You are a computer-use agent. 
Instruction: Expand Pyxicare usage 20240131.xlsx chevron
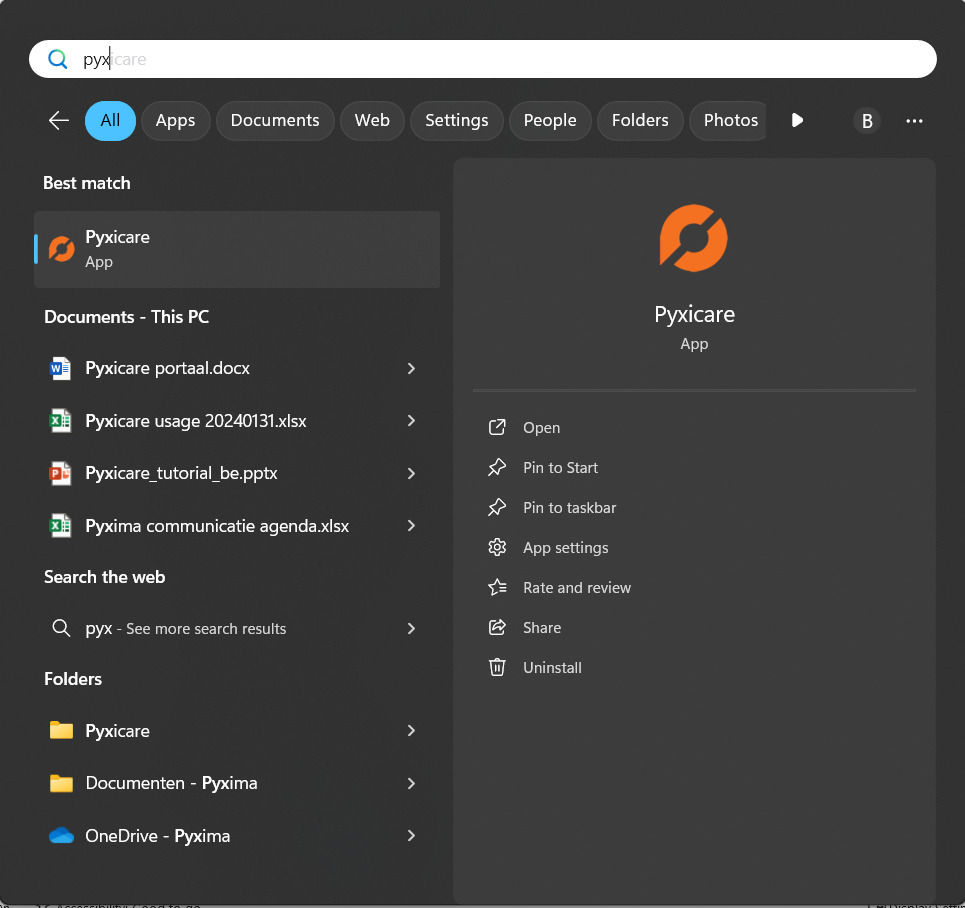[411, 421]
